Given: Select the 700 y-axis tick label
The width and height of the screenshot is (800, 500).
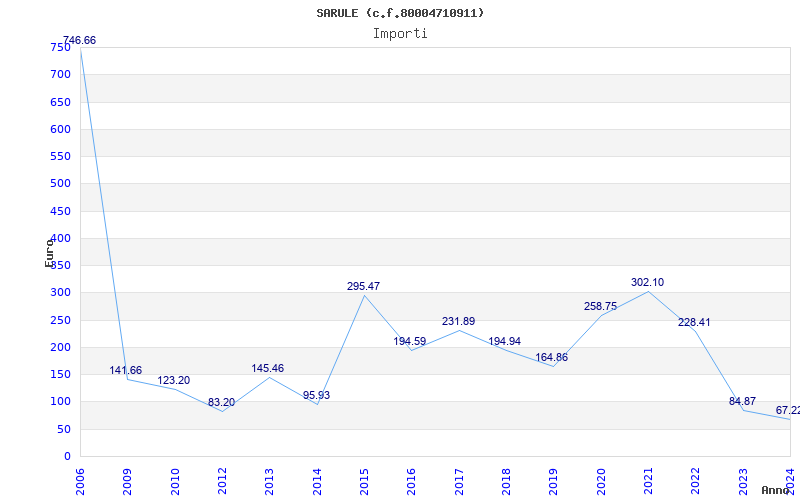Looking at the screenshot, I should pyautogui.click(x=60, y=74).
